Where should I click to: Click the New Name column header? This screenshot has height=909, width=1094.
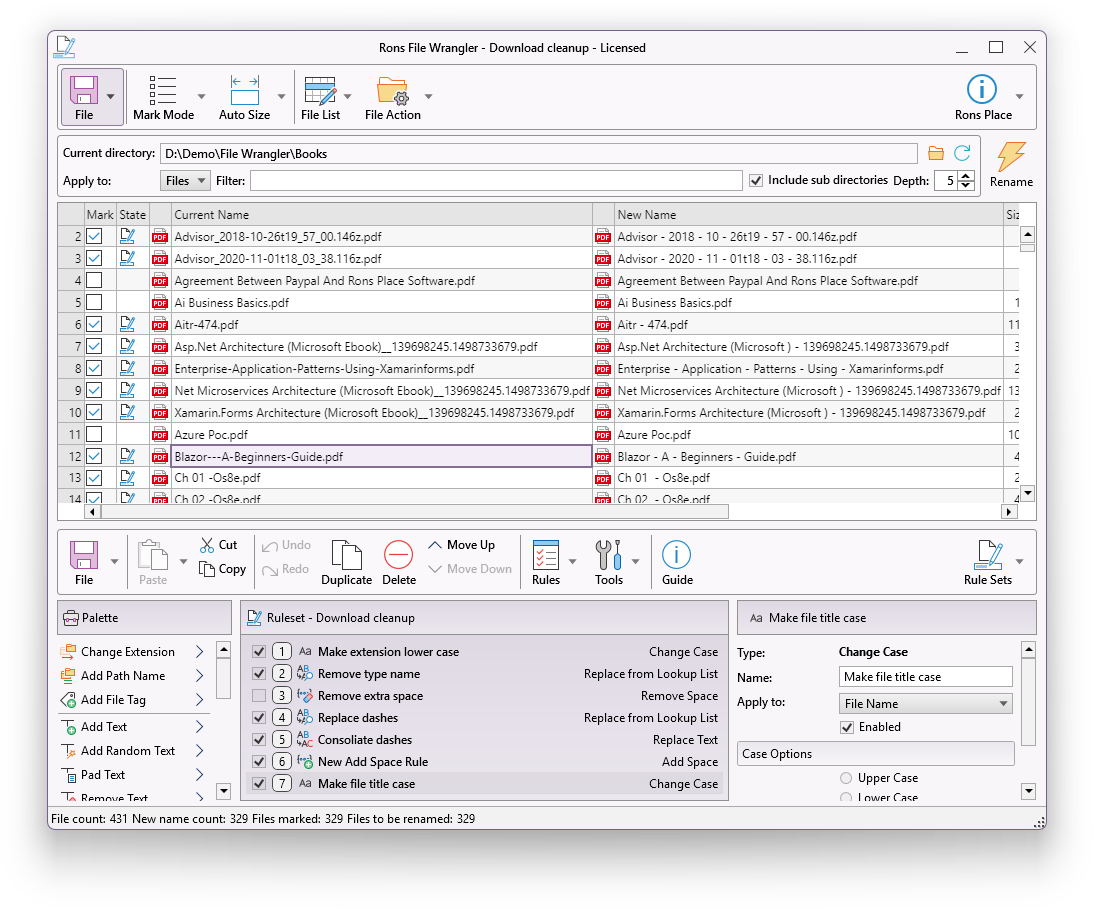807,215
